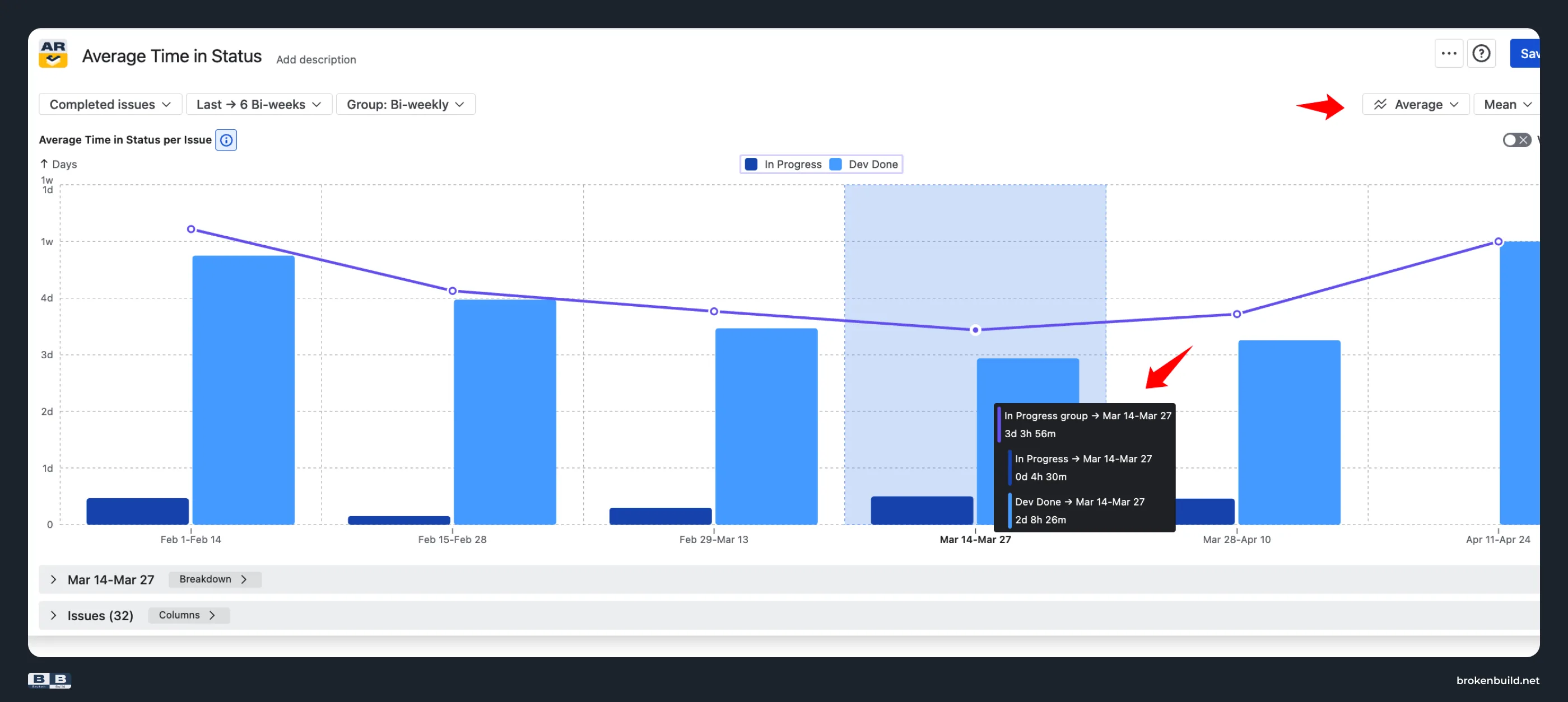
Task: Click the Apr 11-Apr 24 axis label
Action: pos(1497,540)
